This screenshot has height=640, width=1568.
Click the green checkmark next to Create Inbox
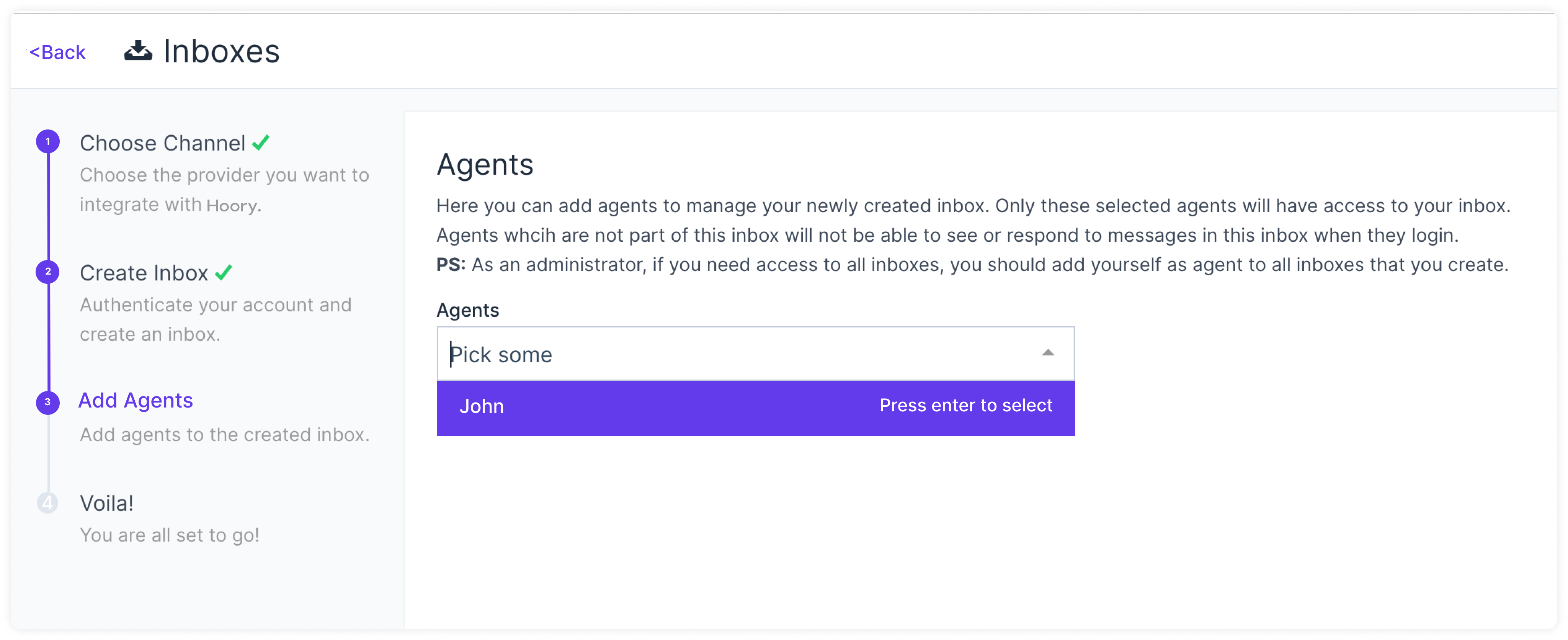tap(224, 273)
